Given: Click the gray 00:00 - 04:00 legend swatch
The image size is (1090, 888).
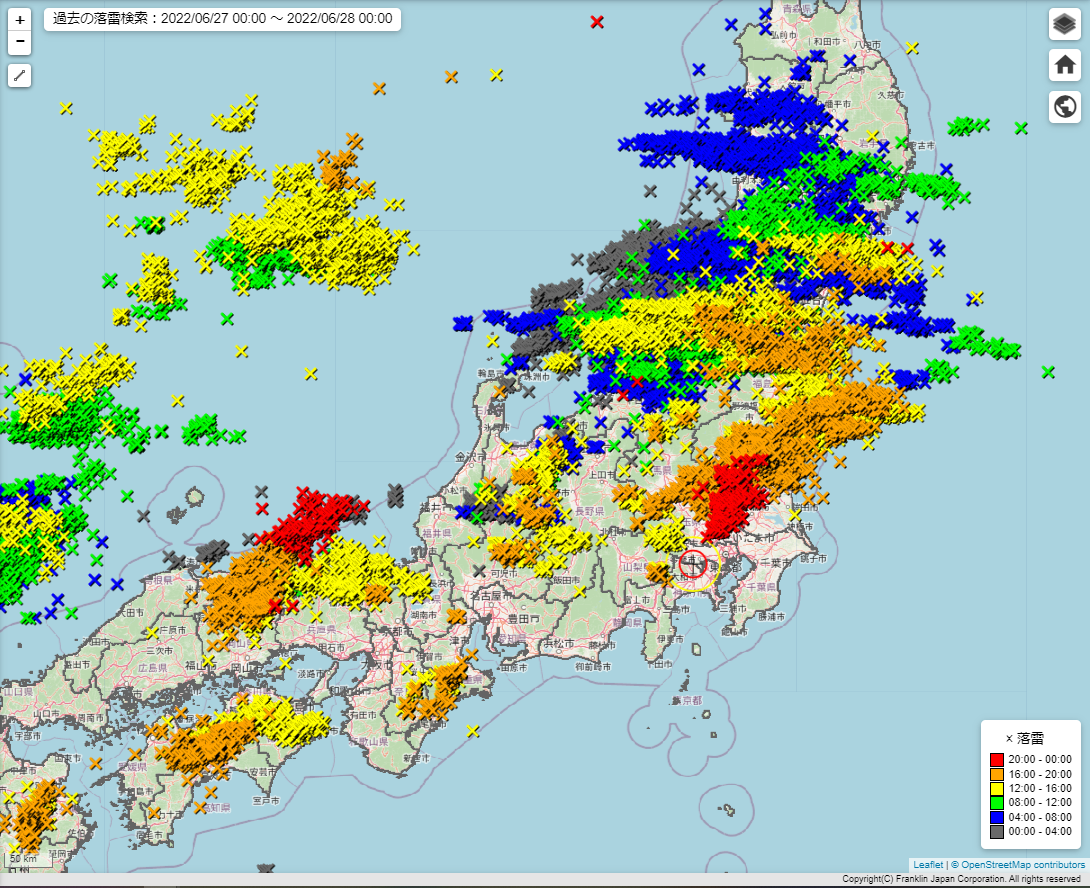Looking at the screenshot, I should pos(996,831).
